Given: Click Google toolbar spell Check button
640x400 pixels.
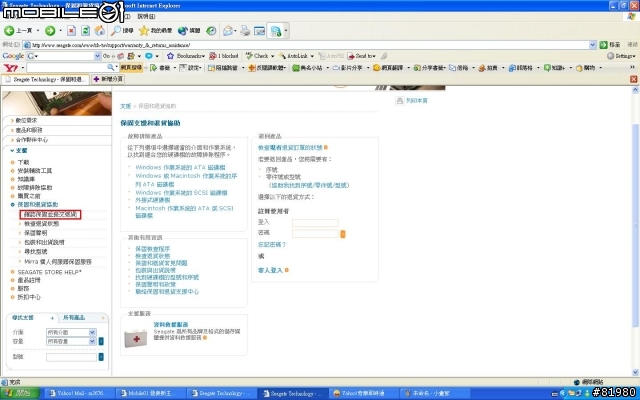Looking at the screenshot, I should (x=258, y=56).
